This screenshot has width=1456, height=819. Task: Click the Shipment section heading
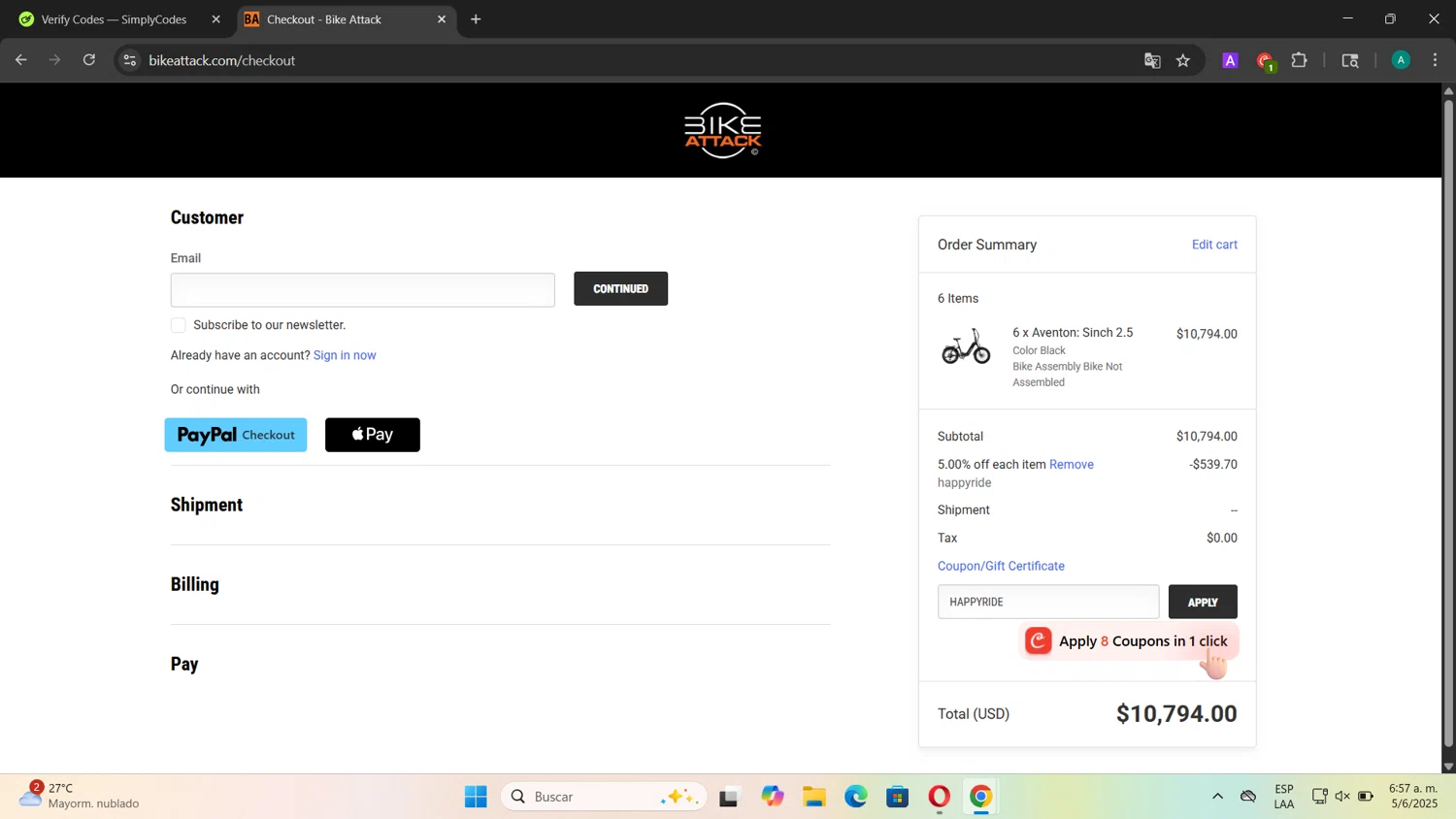(x=207, y=505)
